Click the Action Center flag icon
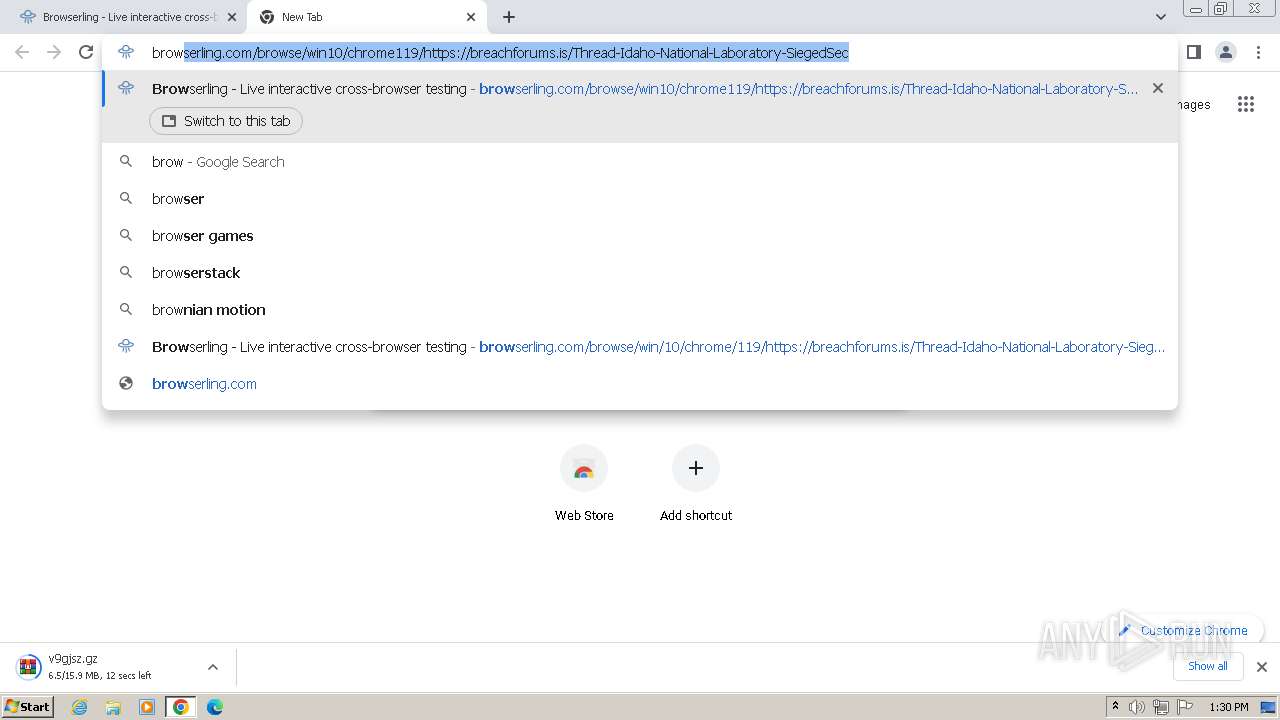This screenshot has width=1280, height=720. click(x=1185, y=707)
